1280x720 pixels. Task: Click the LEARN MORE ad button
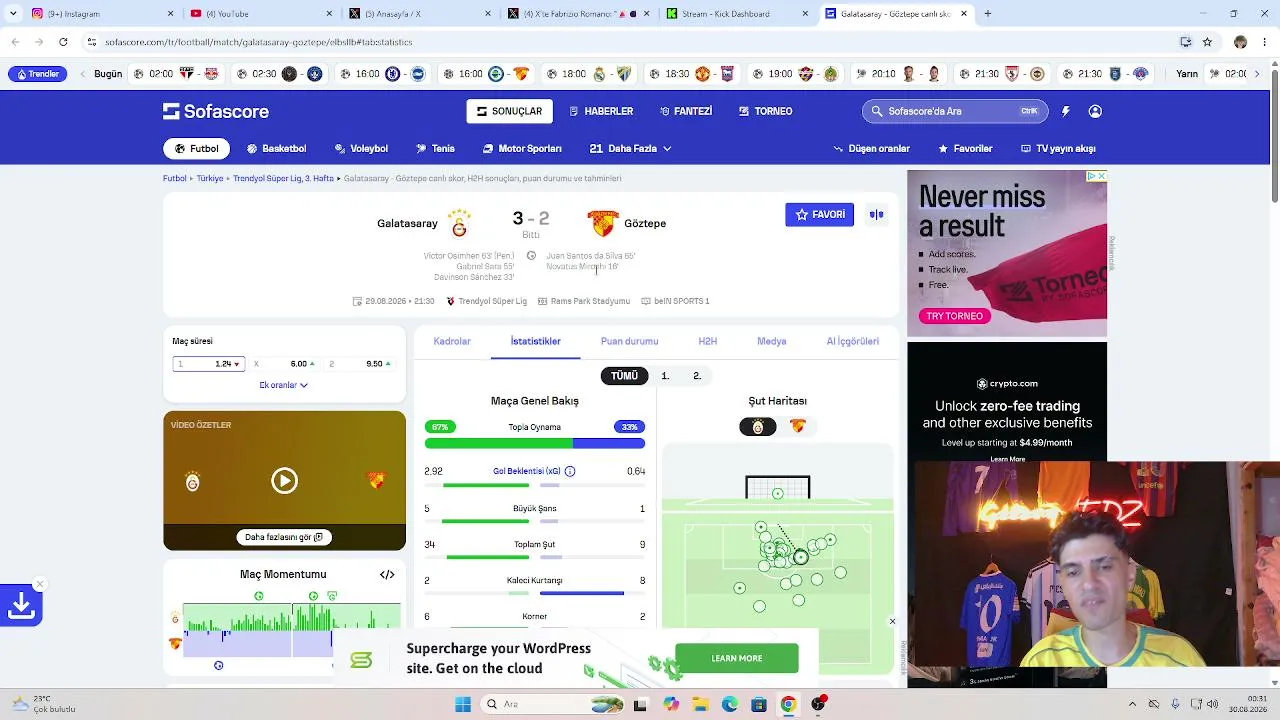point(737,658)
